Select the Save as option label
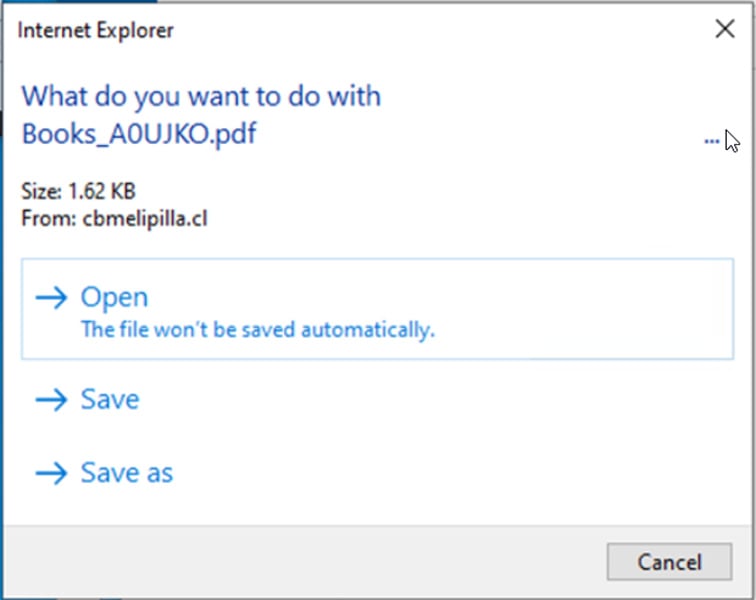The height and width of the screenshot is (600, 756). pos(127,472)
